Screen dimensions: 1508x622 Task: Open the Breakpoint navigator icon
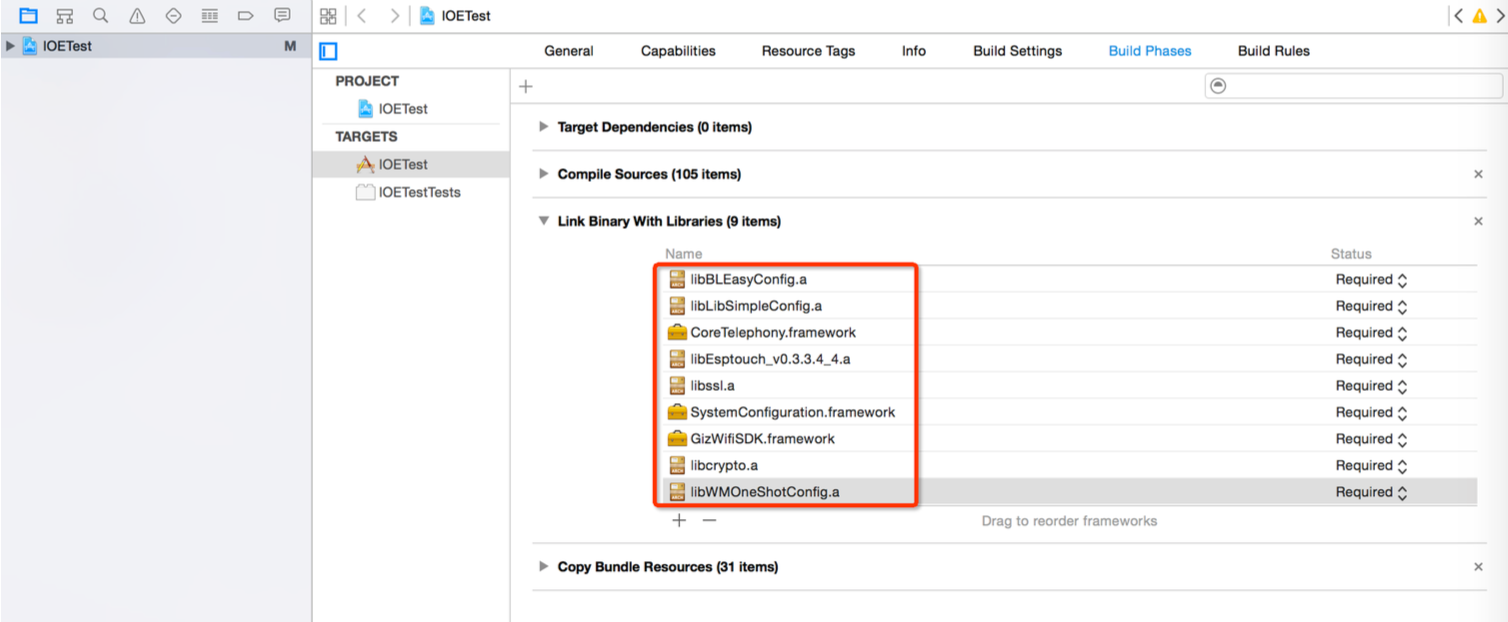[245, 16]
